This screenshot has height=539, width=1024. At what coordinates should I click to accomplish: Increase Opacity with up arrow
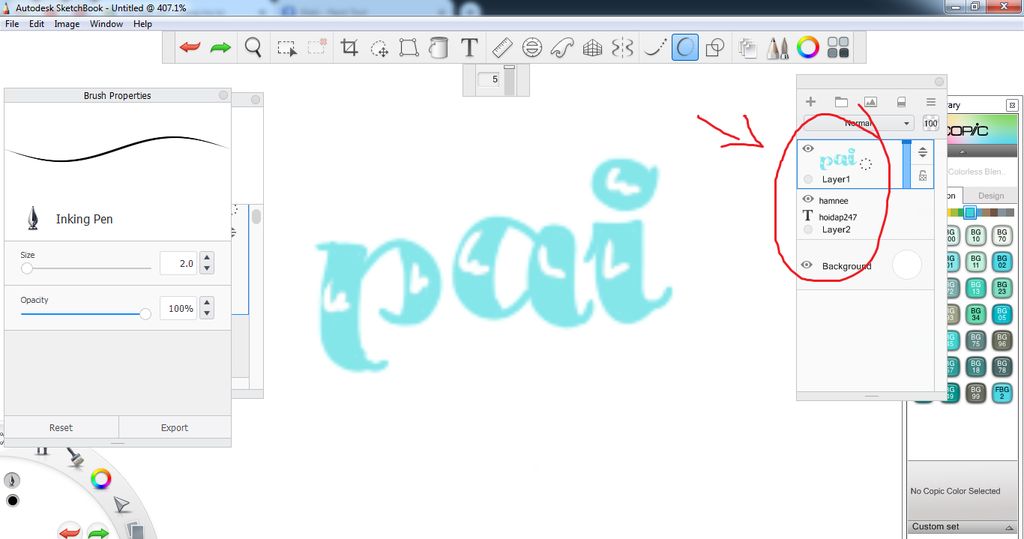pos(207,302)
